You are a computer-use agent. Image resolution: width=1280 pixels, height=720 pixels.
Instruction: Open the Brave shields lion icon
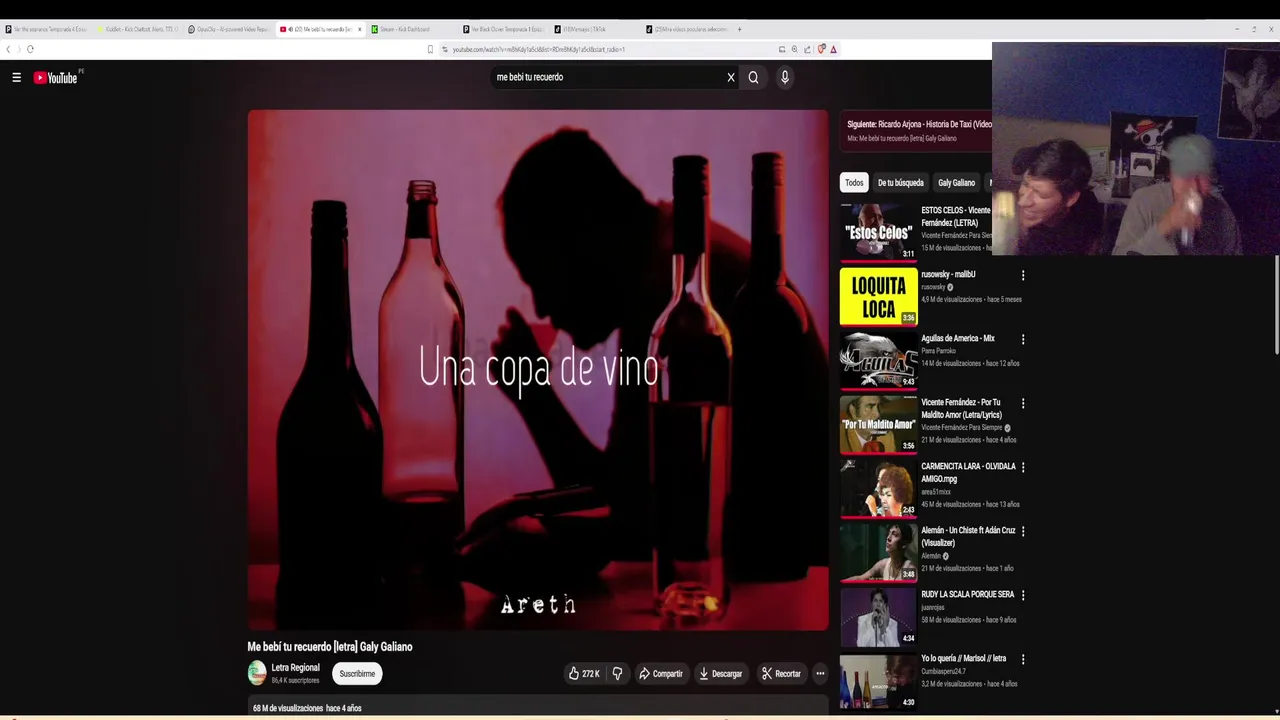tap(821, 49)
